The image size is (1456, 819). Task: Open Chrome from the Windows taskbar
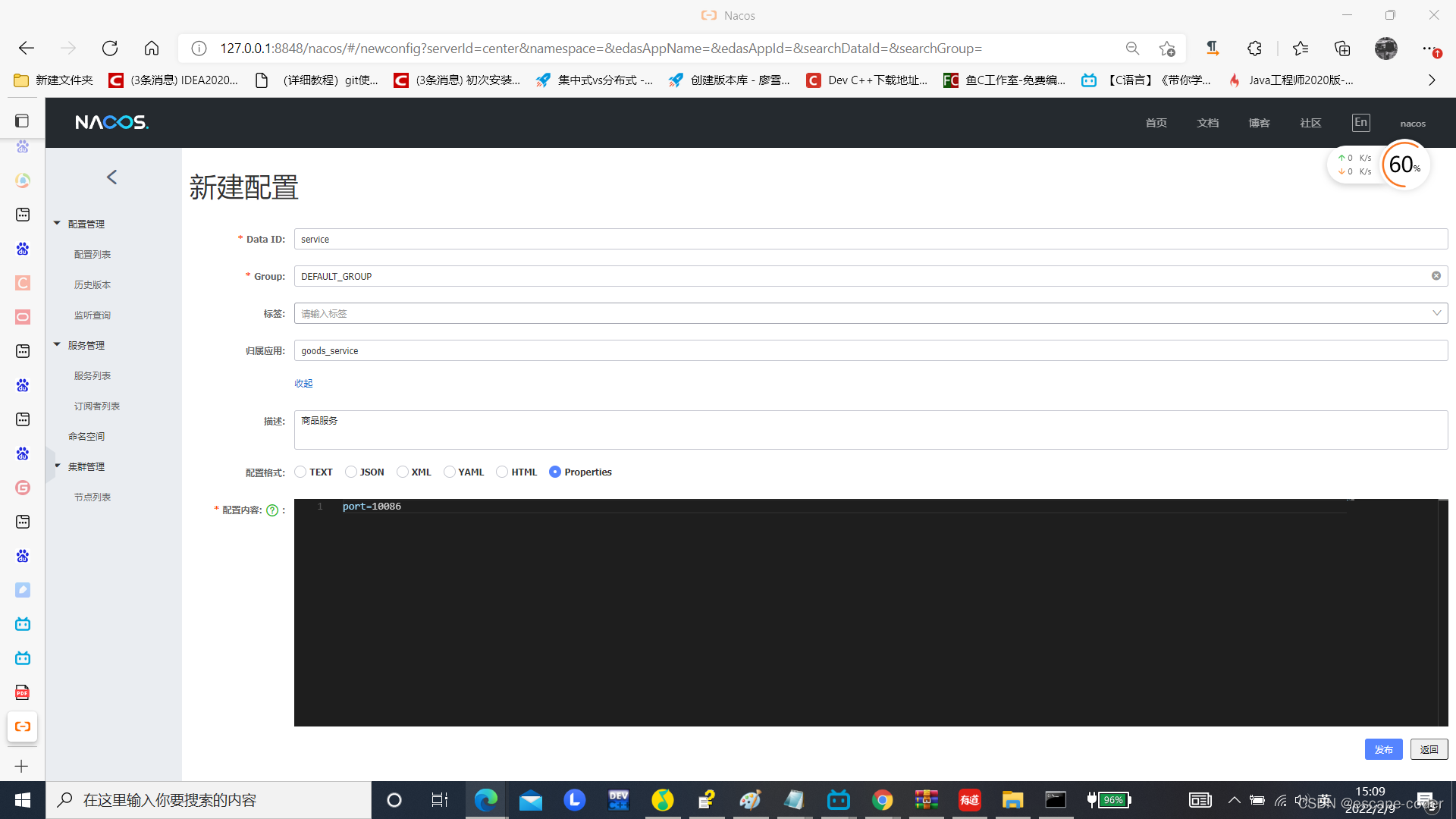(882, 800)
